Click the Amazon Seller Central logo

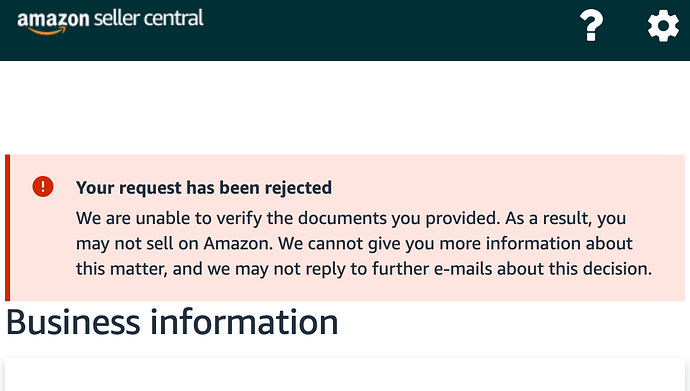(x=110, y=21)
